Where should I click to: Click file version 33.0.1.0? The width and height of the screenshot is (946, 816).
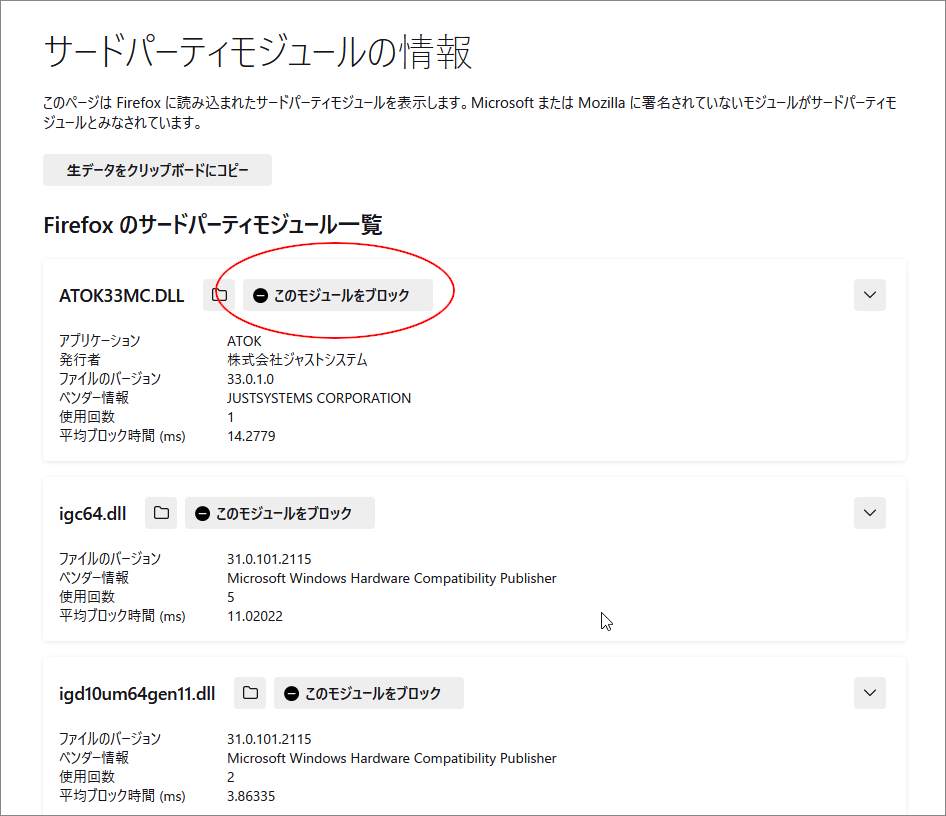pos(250,379)
